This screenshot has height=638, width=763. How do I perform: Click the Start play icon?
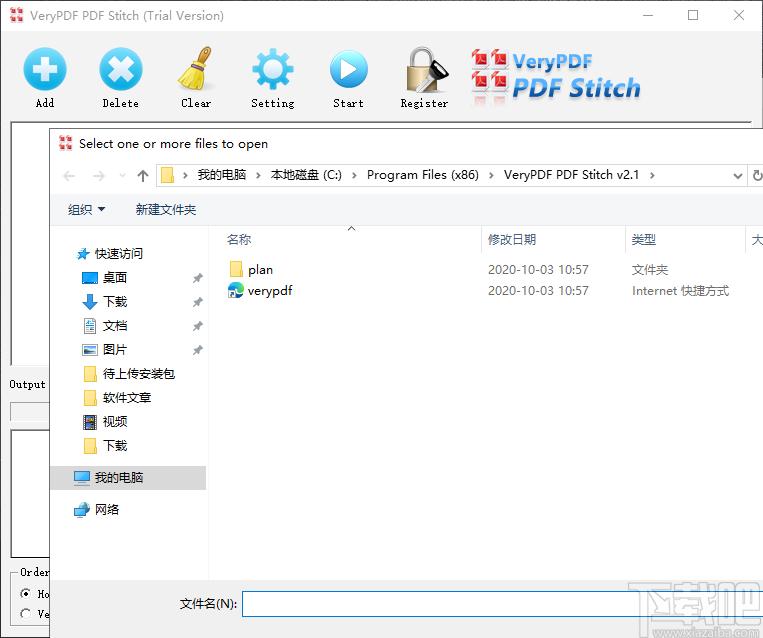point(348,69)
